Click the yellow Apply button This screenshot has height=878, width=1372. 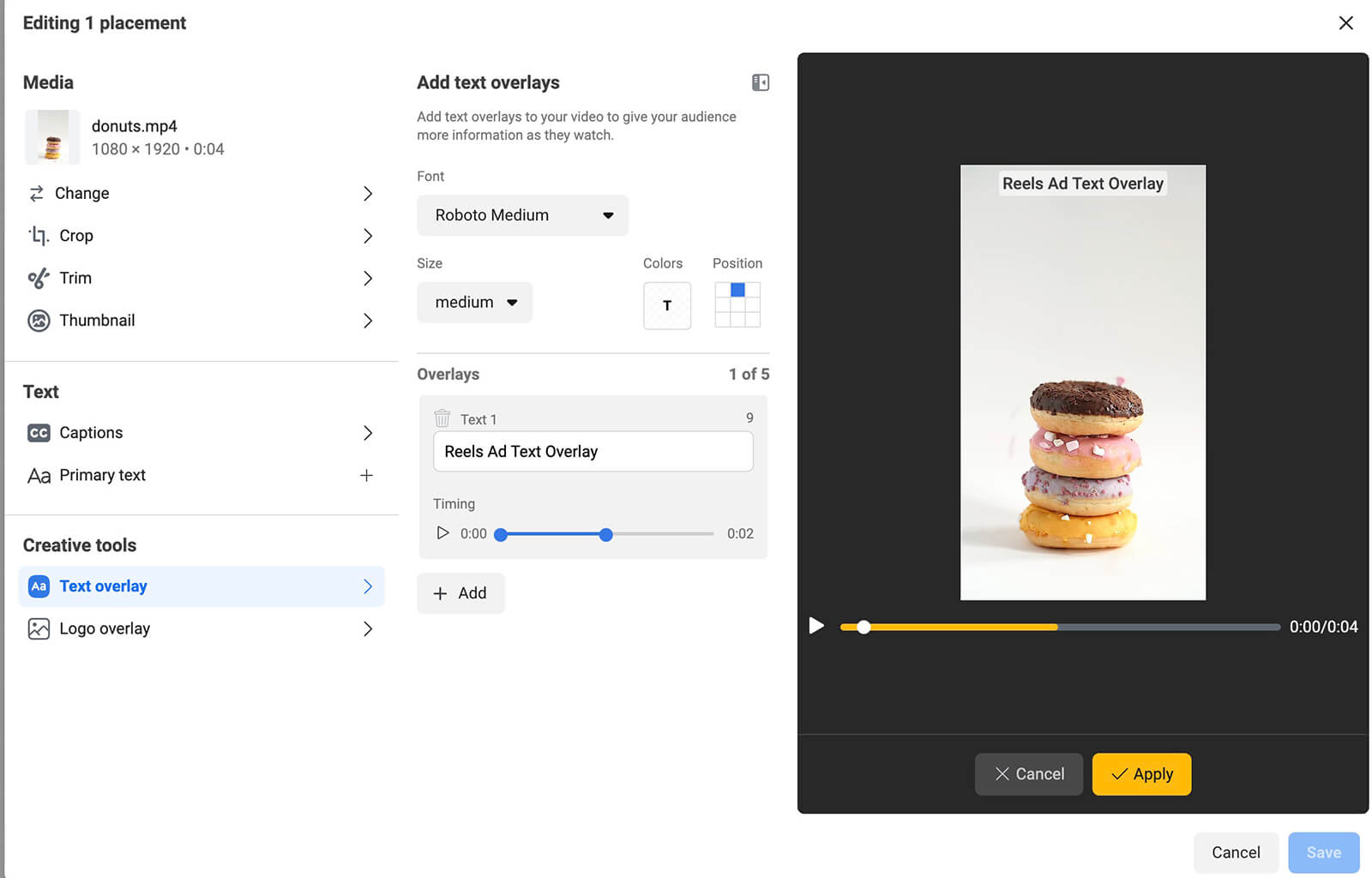(x=1141, y=774)
